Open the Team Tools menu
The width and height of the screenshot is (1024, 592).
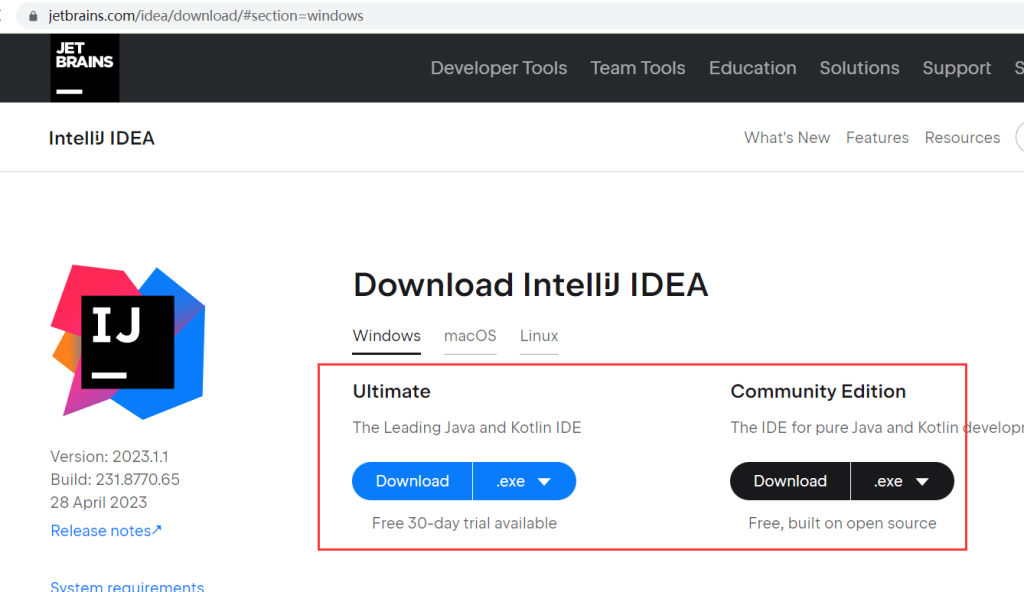click(638, 68)
